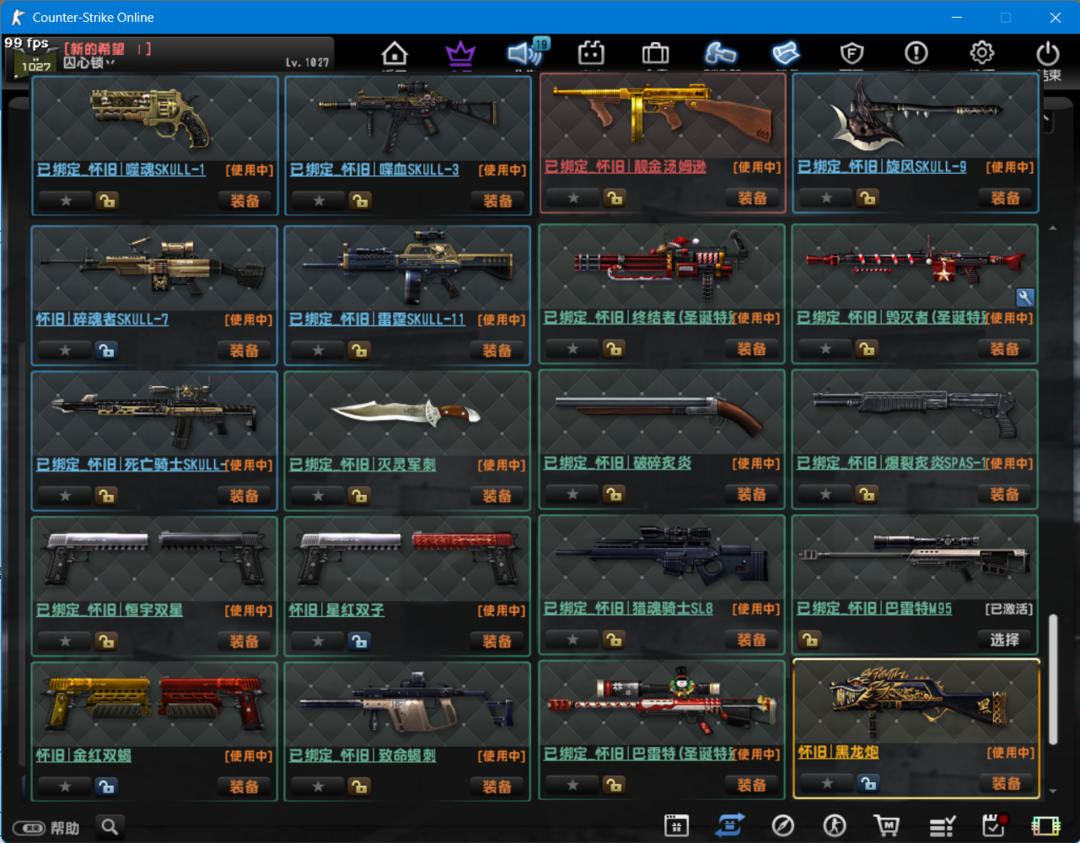The height and width of the screenshot is (843, 1080).
Task: Open the 靓金汤姆逊 item name link
Action: (x=625, y=167)
